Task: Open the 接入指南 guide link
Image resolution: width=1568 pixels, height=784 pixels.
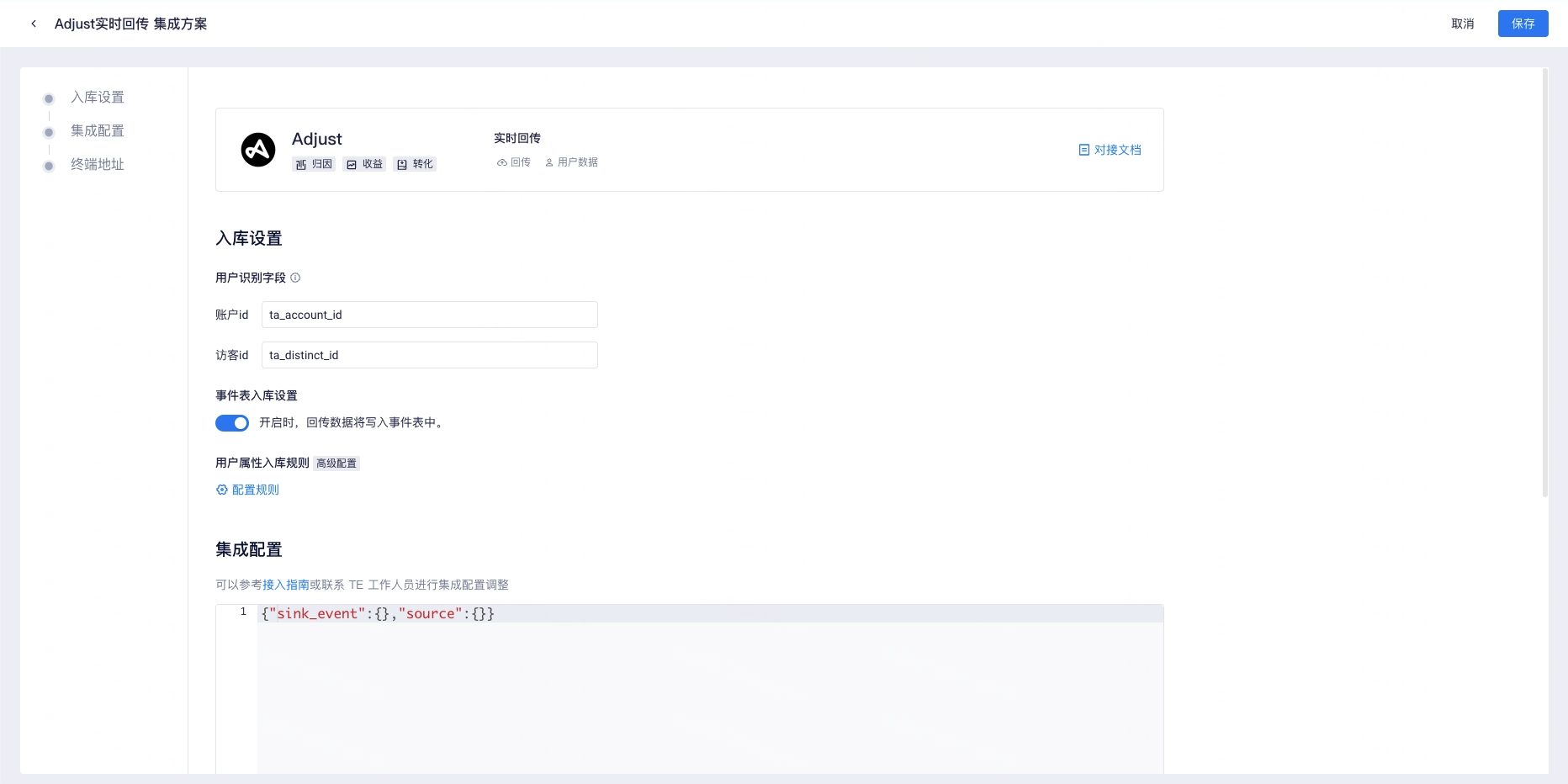Action: pos(286,585)
